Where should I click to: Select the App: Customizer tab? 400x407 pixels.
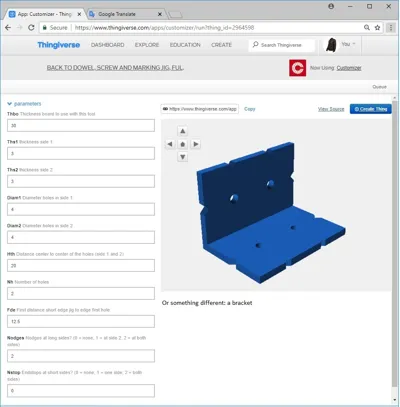[x=45, y=14]
